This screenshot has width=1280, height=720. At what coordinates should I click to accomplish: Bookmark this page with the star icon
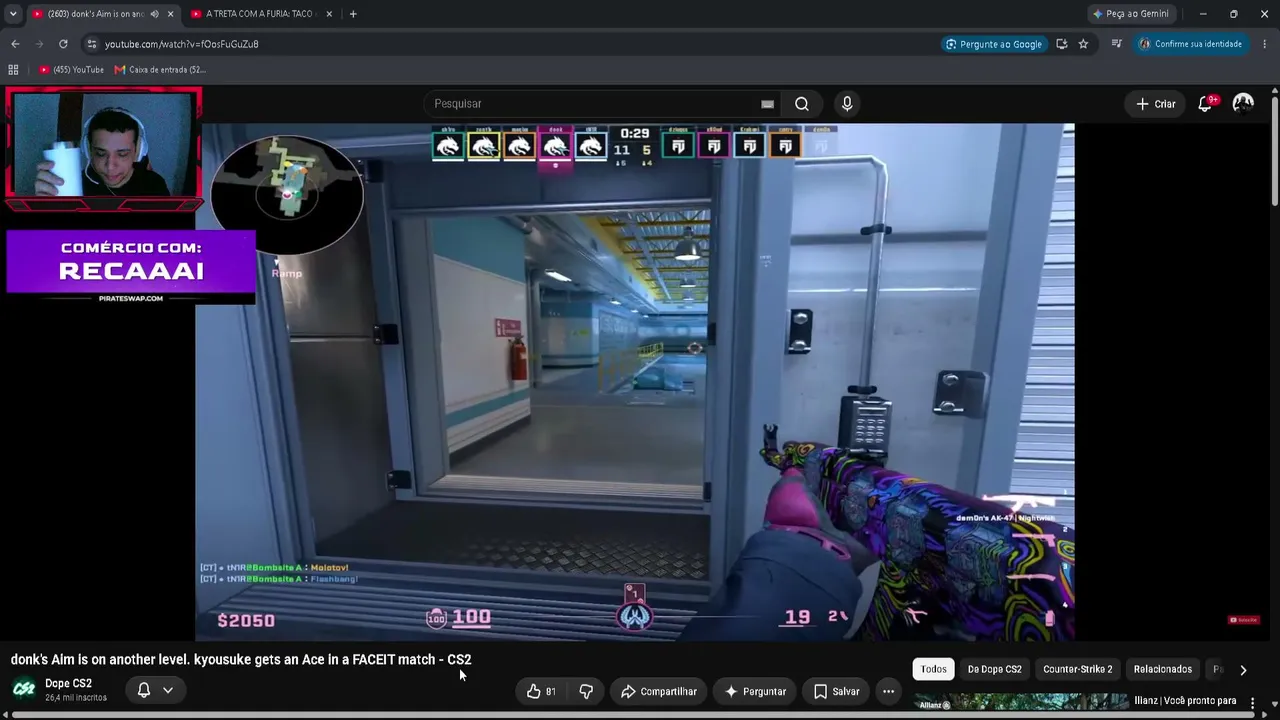coord(1083,44)
